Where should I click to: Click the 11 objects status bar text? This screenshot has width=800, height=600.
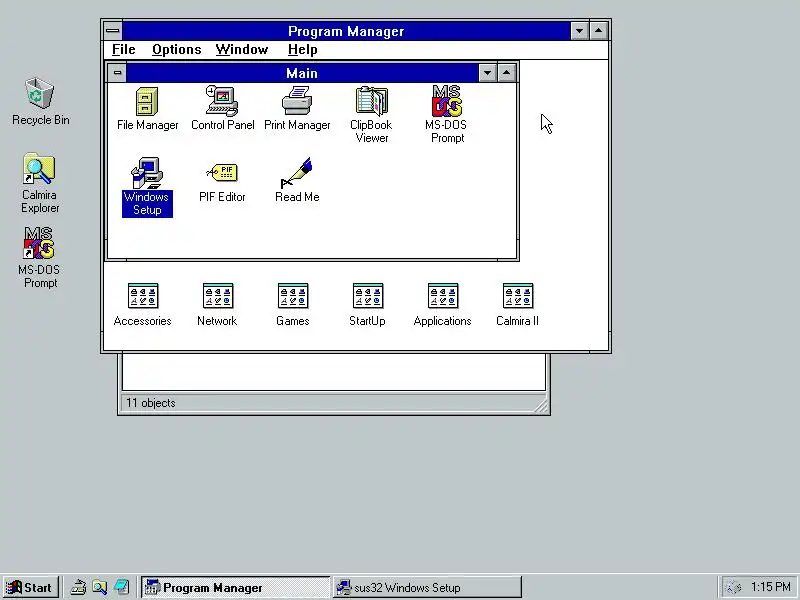[151, 403]
